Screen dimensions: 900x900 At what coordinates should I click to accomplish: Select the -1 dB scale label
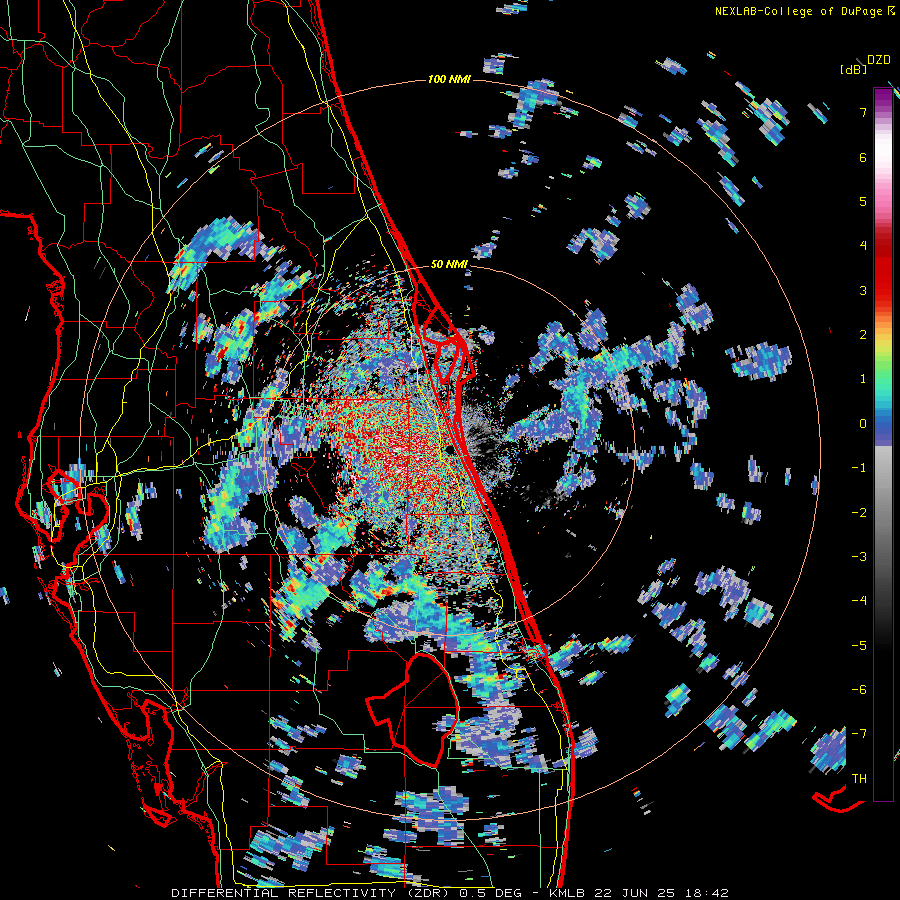(x=859, y=468)
